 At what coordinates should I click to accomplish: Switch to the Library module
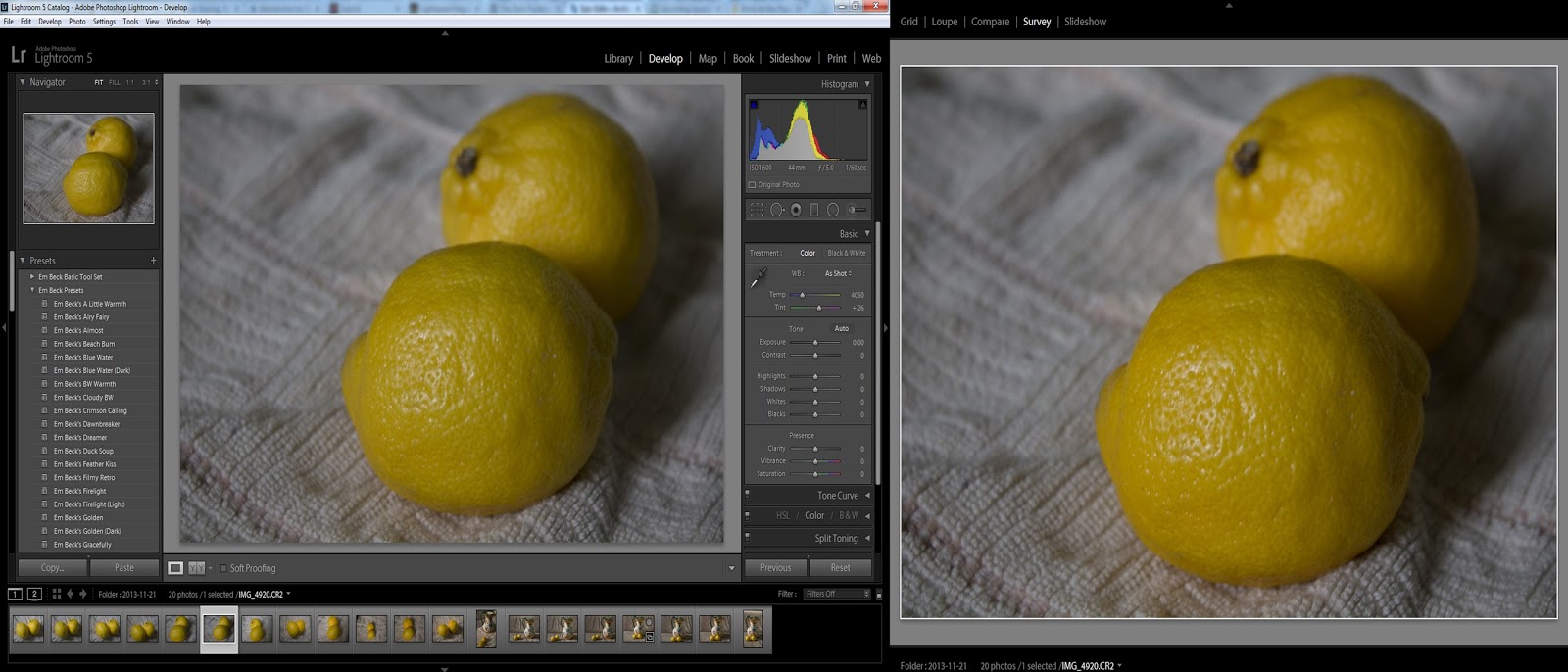(x=617, y=59)
